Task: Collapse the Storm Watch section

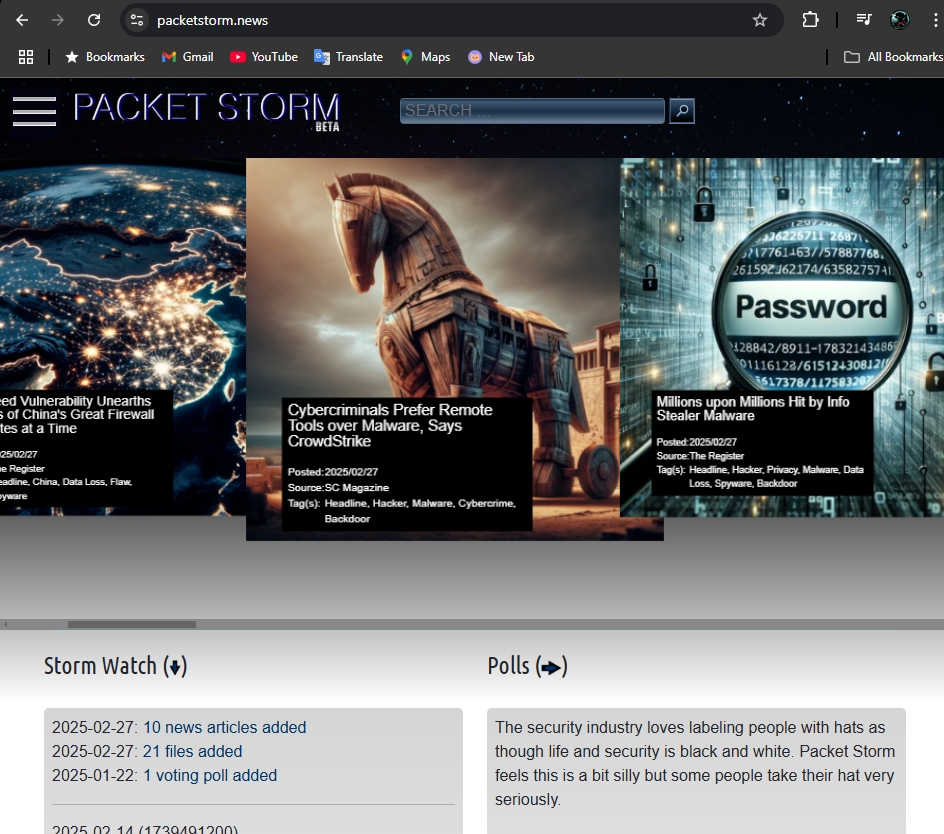Action: [x=176, y=666]
